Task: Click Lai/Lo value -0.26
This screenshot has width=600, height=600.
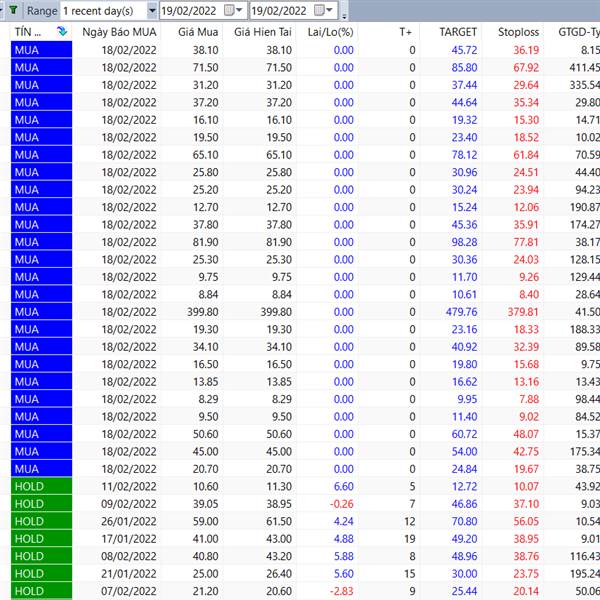Action: (342, 504)
